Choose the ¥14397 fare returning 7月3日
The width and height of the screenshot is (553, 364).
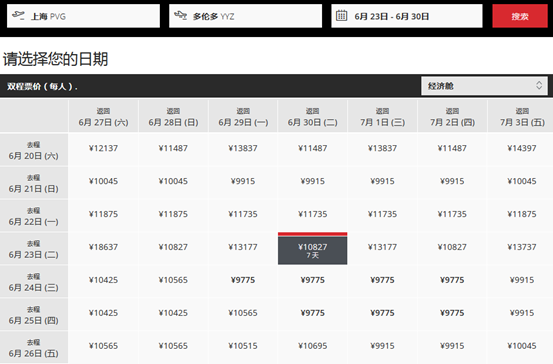(522, 148)
